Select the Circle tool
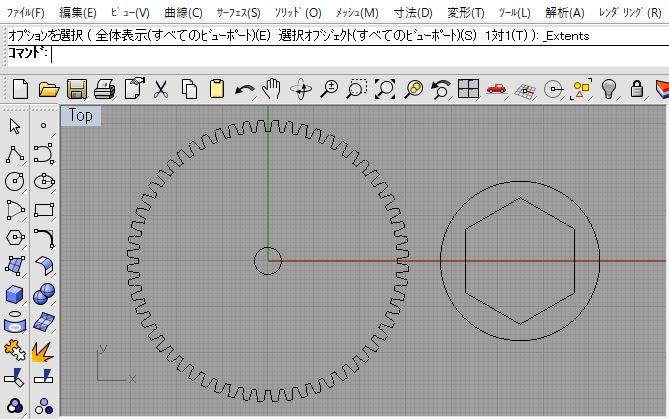 coord(15,181)
